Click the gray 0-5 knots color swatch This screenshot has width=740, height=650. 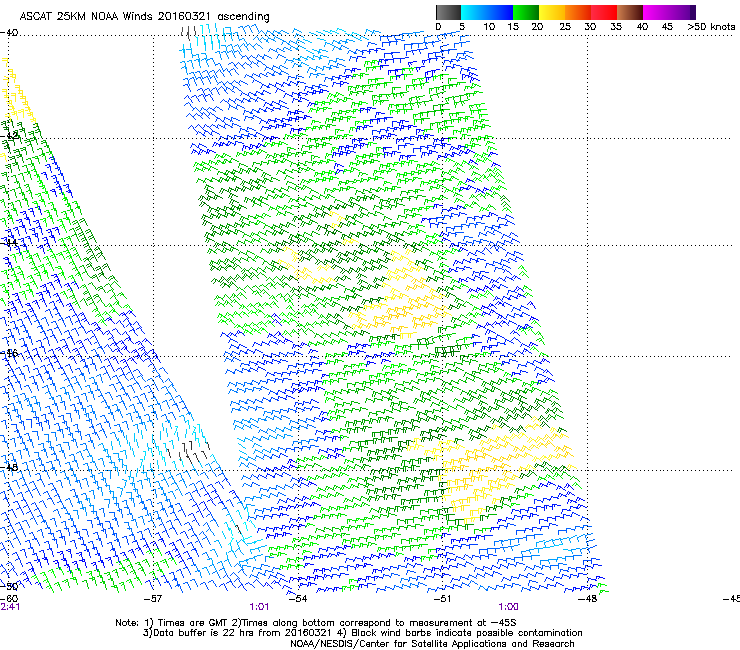[x=448, y=12]
